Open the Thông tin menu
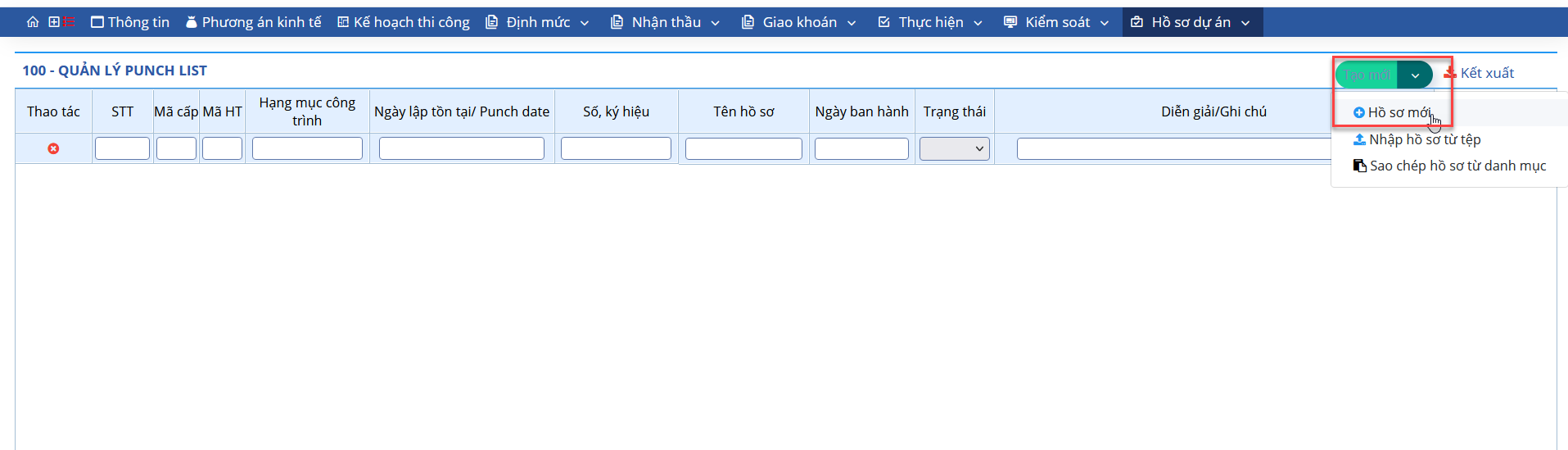The image size is (1568, 450). (130, 22)
